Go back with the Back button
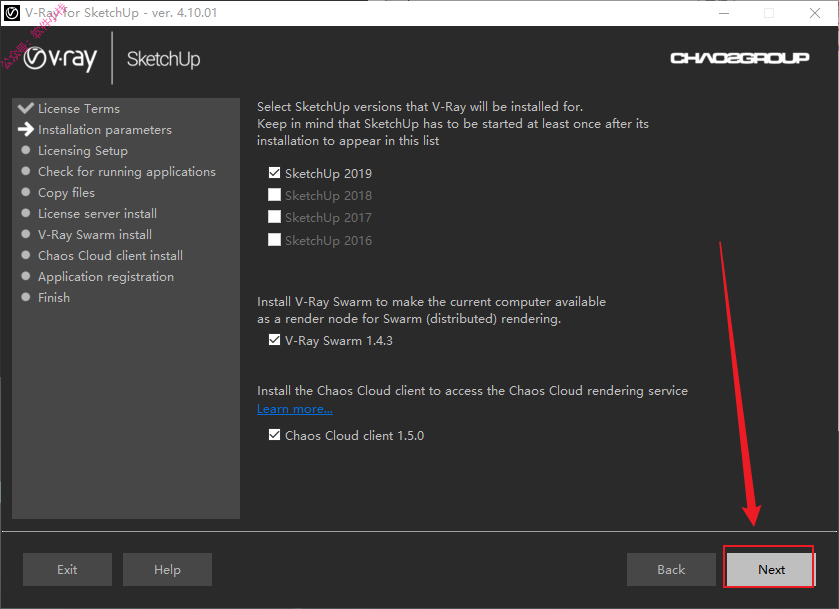The width and height of the screenshot is (839, 609). 671,569
